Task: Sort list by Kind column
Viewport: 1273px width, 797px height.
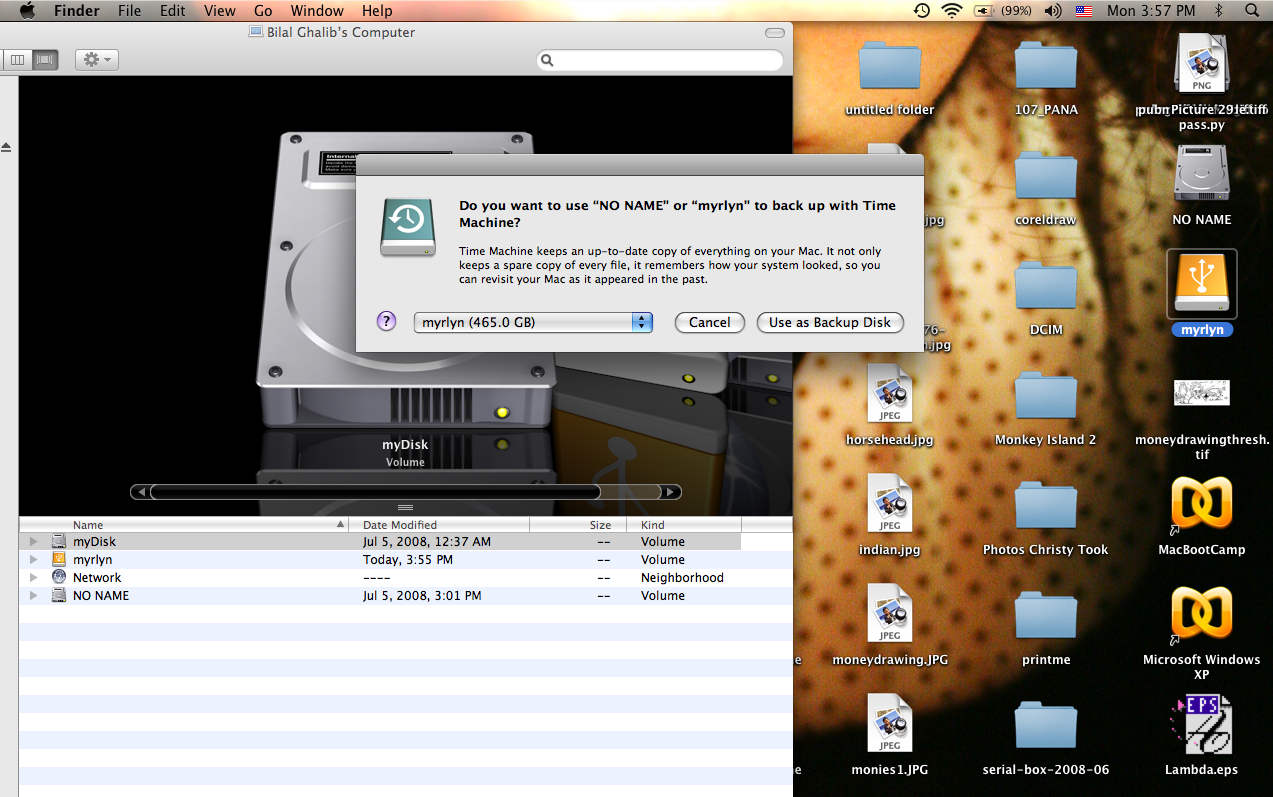Action: point(684,524)
